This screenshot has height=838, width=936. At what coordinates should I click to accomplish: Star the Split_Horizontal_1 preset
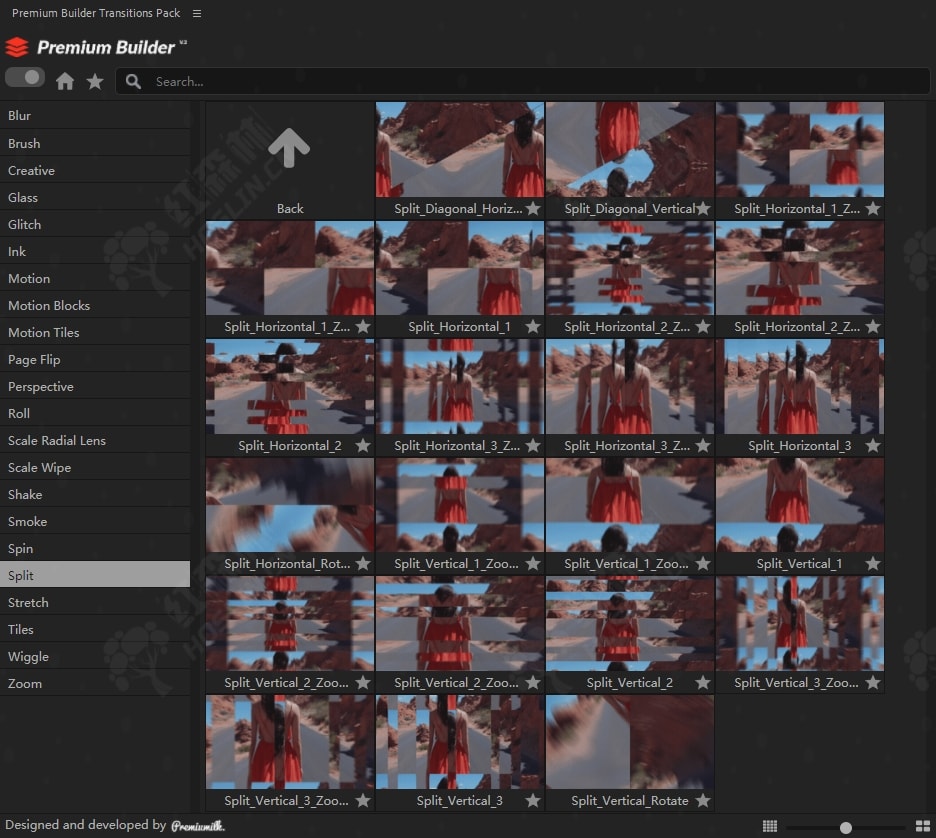(533, 327)
